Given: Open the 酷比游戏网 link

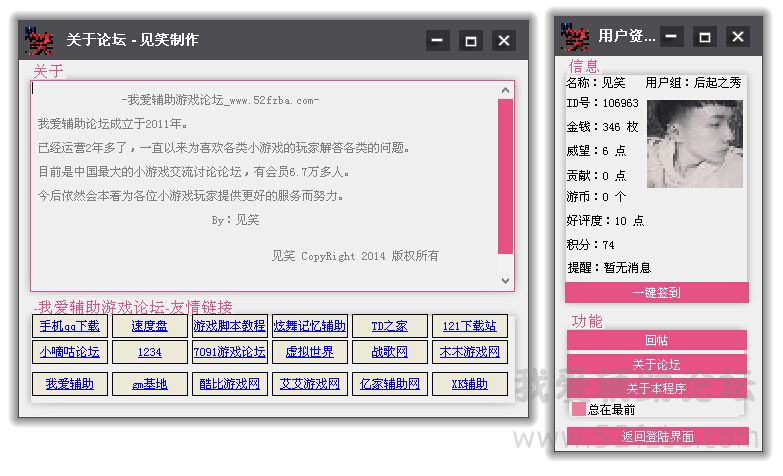Looking at the screenshot, I should click(x=229, y=384).
